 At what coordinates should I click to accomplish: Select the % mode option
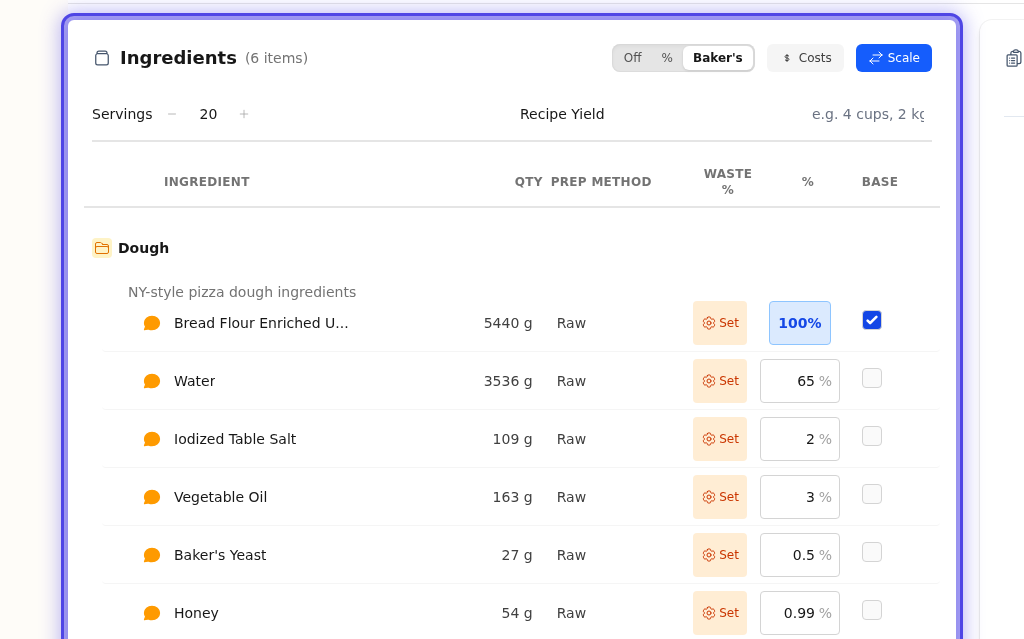(667, 58)
